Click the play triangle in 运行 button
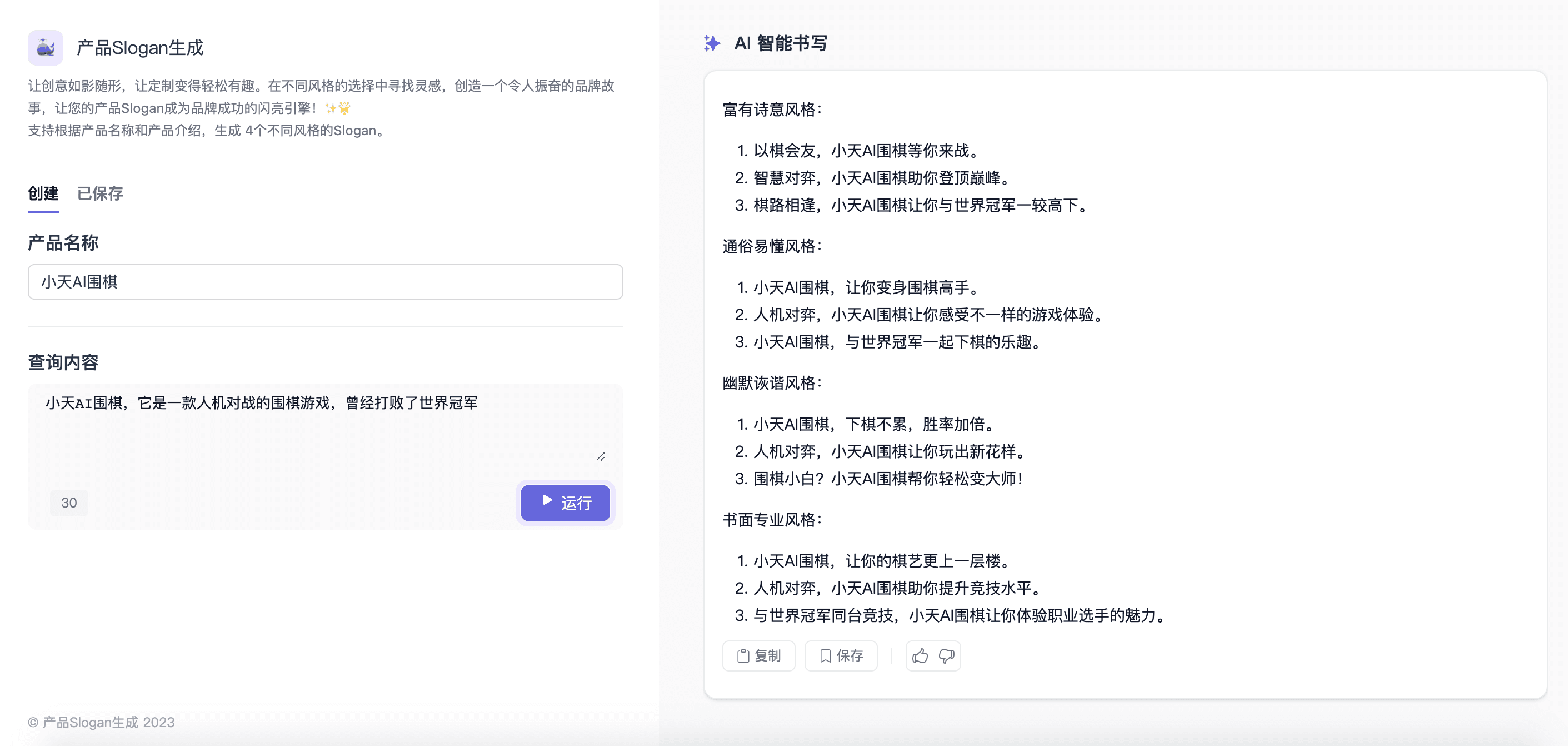Image resolution: width=1568 pixels, height=746 pixels. point(547,500)
